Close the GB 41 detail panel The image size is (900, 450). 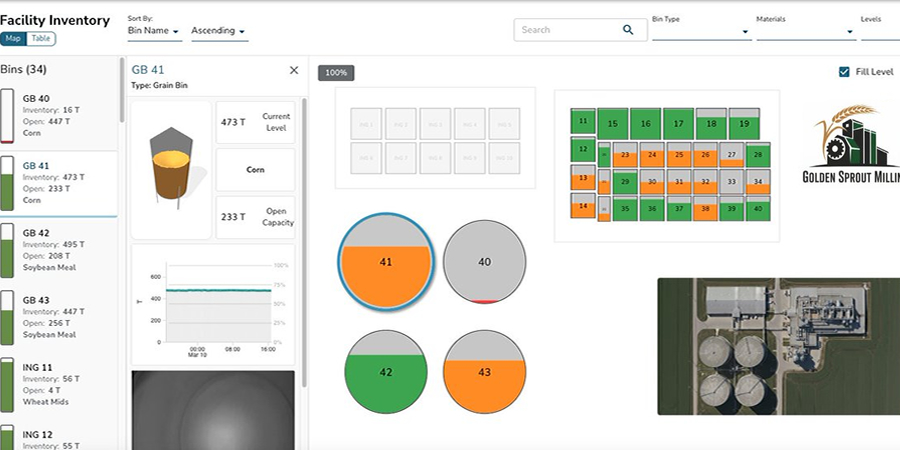[x=293, y=70]
